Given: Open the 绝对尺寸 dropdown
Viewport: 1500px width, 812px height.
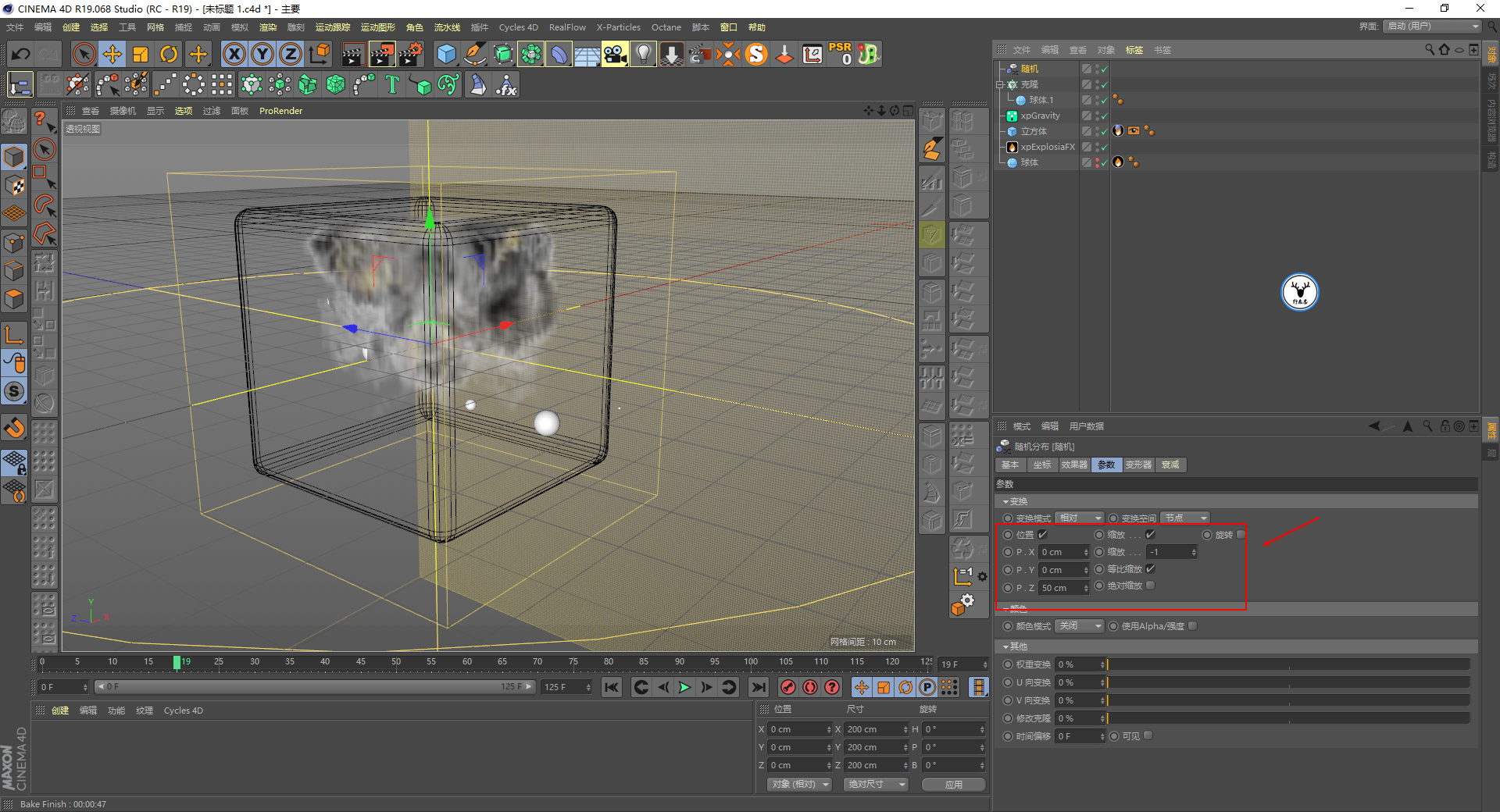Looking at the screenshot, I should [x=876, y=784].
